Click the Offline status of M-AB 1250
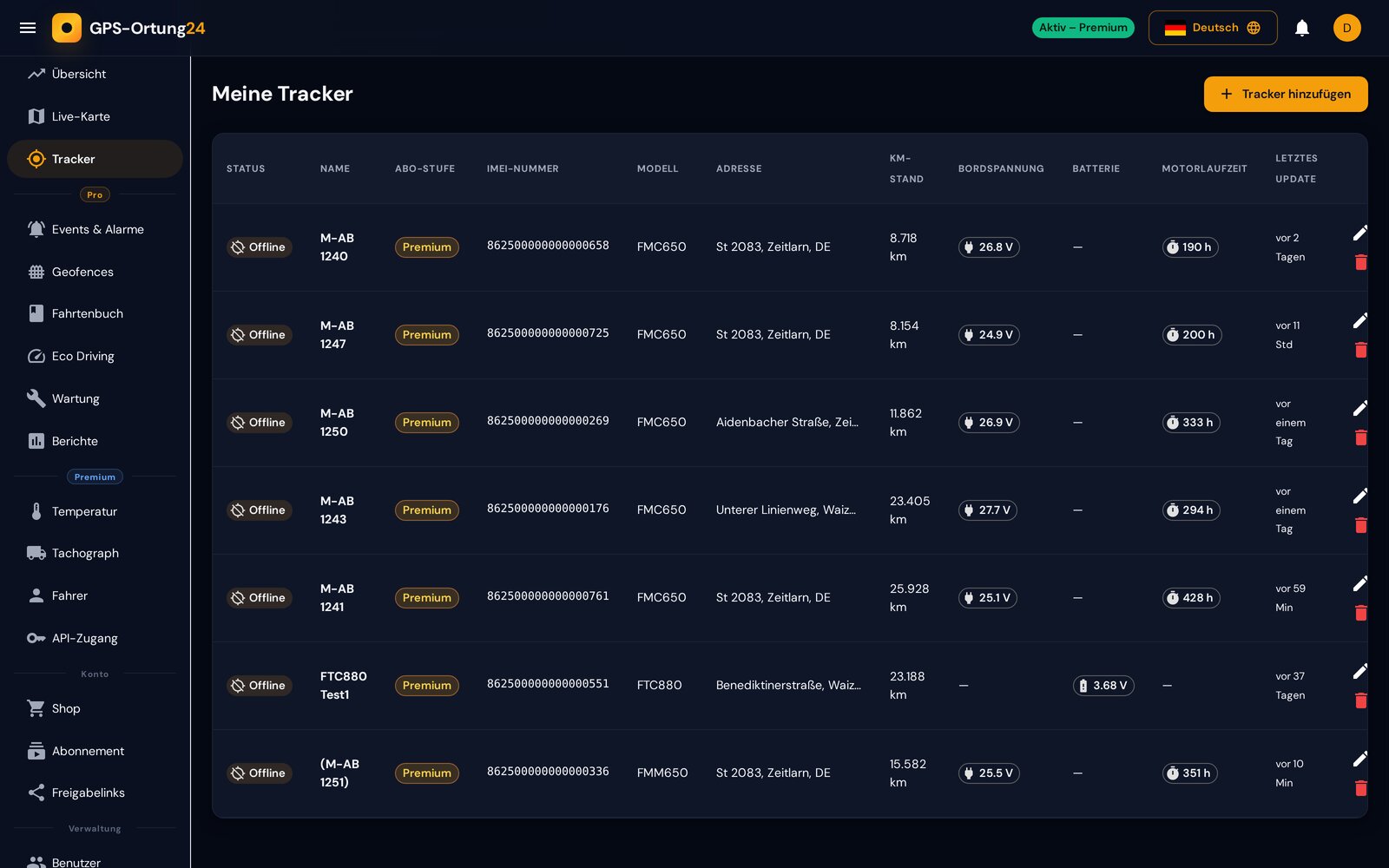The height and width of the screenshot is (868, 1389). [x=259, y=423]
